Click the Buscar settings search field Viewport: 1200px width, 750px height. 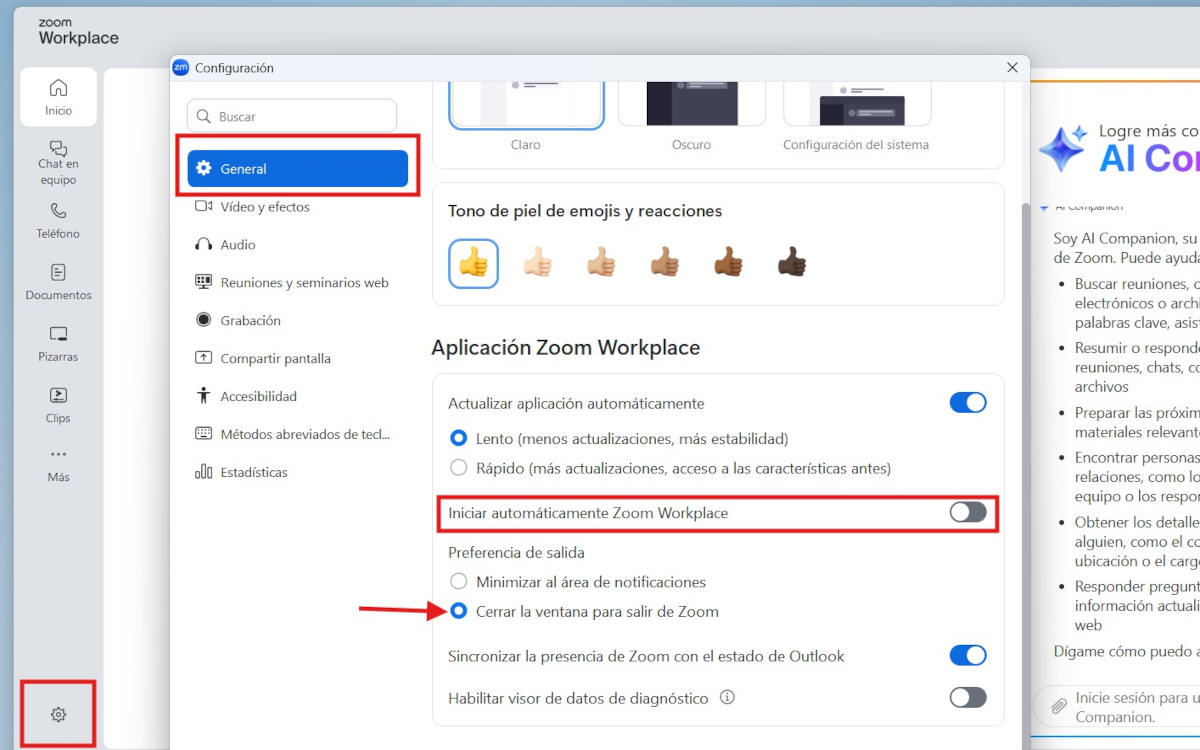(292, 117)
